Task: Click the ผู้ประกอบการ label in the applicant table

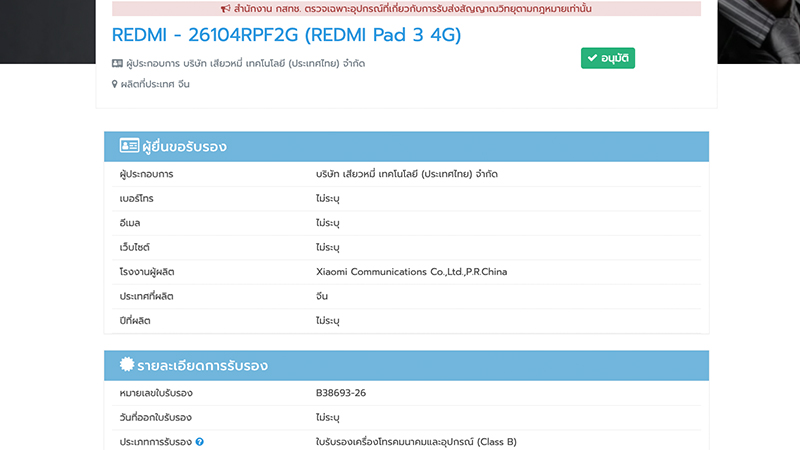Action: (146, 174)
